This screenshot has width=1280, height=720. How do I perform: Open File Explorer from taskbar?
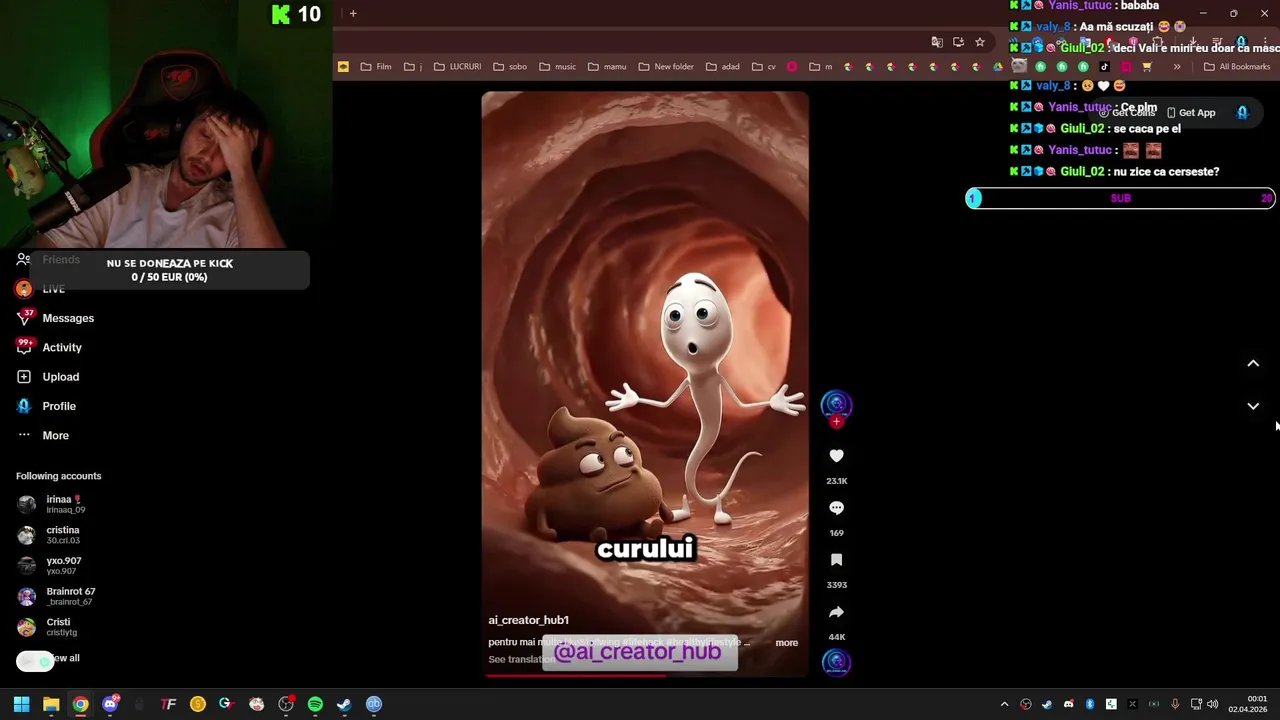pyautogui.click(x=51, y=704)
